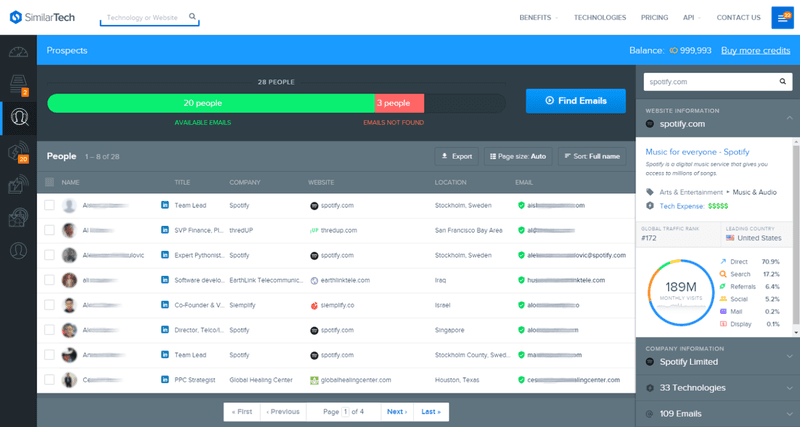Click the page number input box
This screenshot has height=427, width=800.
pyautogui.click(x=345, y=412)
